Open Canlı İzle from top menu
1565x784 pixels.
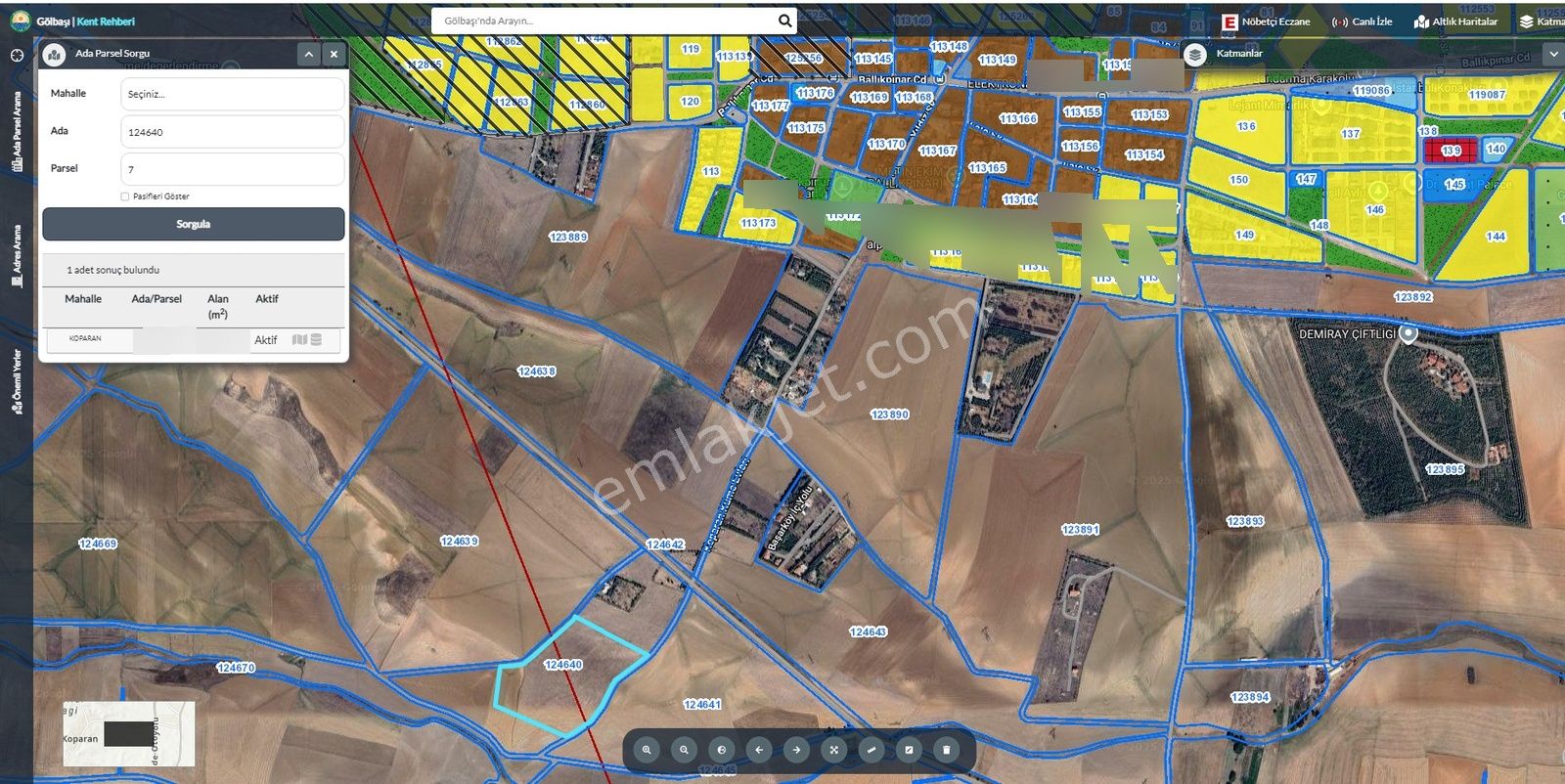tap(1362, 22)
